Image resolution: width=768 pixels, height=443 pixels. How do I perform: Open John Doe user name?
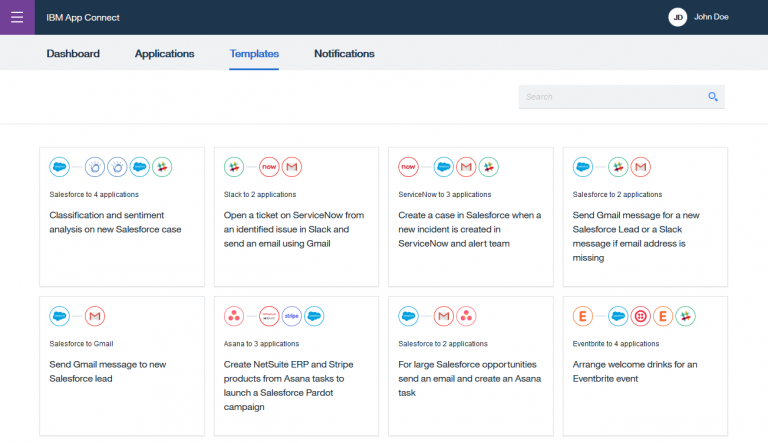pyautogui.click(x=711, y=17)
